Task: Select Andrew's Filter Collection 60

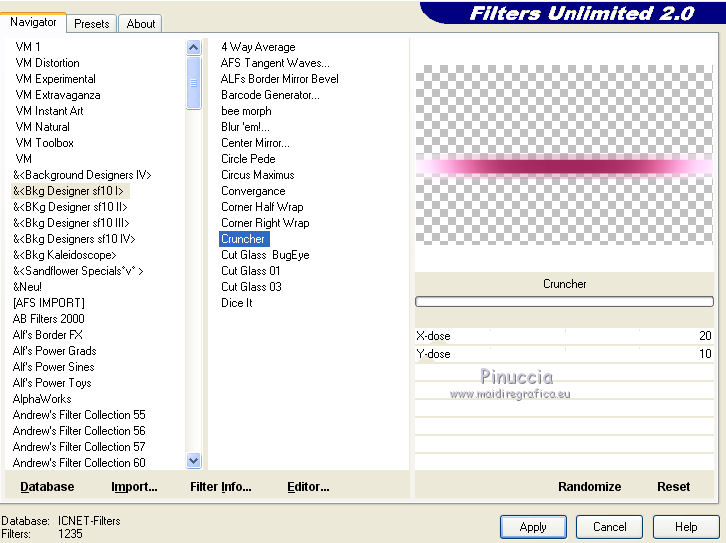Action: coord(79,463)
